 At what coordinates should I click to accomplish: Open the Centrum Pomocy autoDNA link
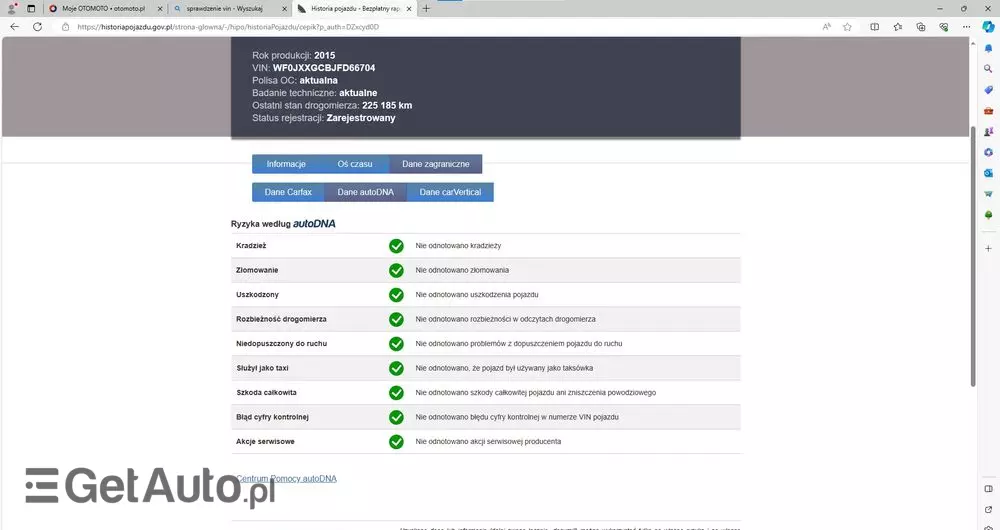[287, 479]
